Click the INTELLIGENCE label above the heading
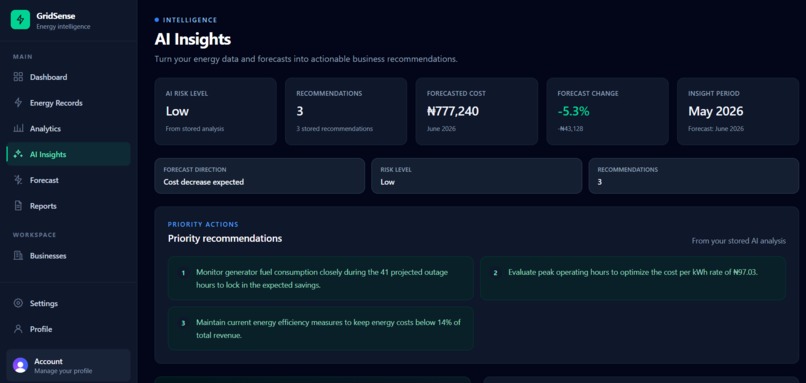Viewport: 806px width, 383px height. (190, 20)
